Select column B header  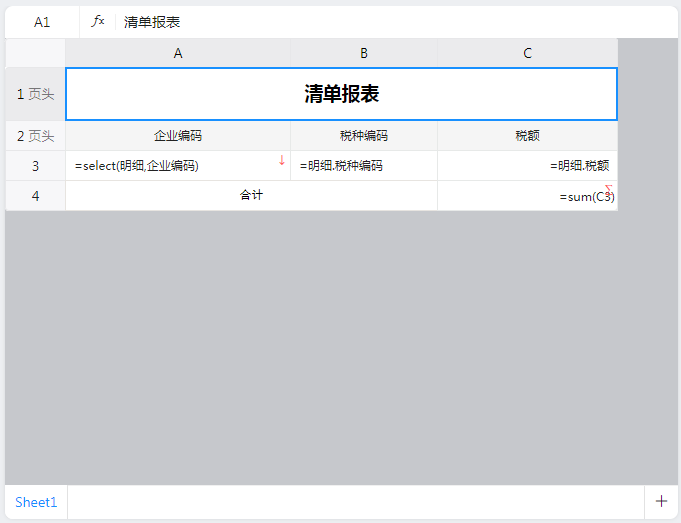(x=364, y=53)
